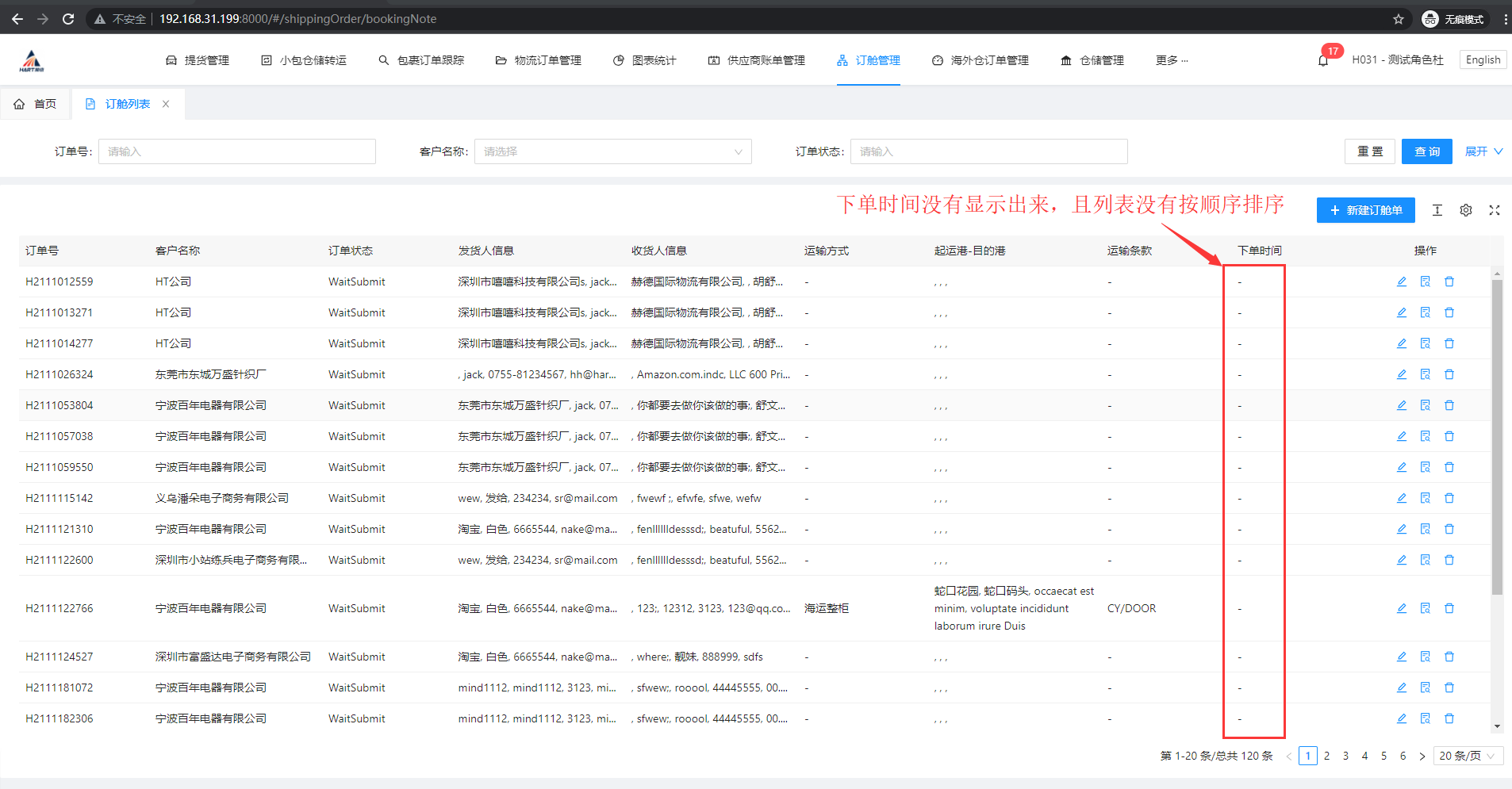Open the table column settings gear icon
The height and width of the screenshot is (789, 1512).
click(1466, 210)
